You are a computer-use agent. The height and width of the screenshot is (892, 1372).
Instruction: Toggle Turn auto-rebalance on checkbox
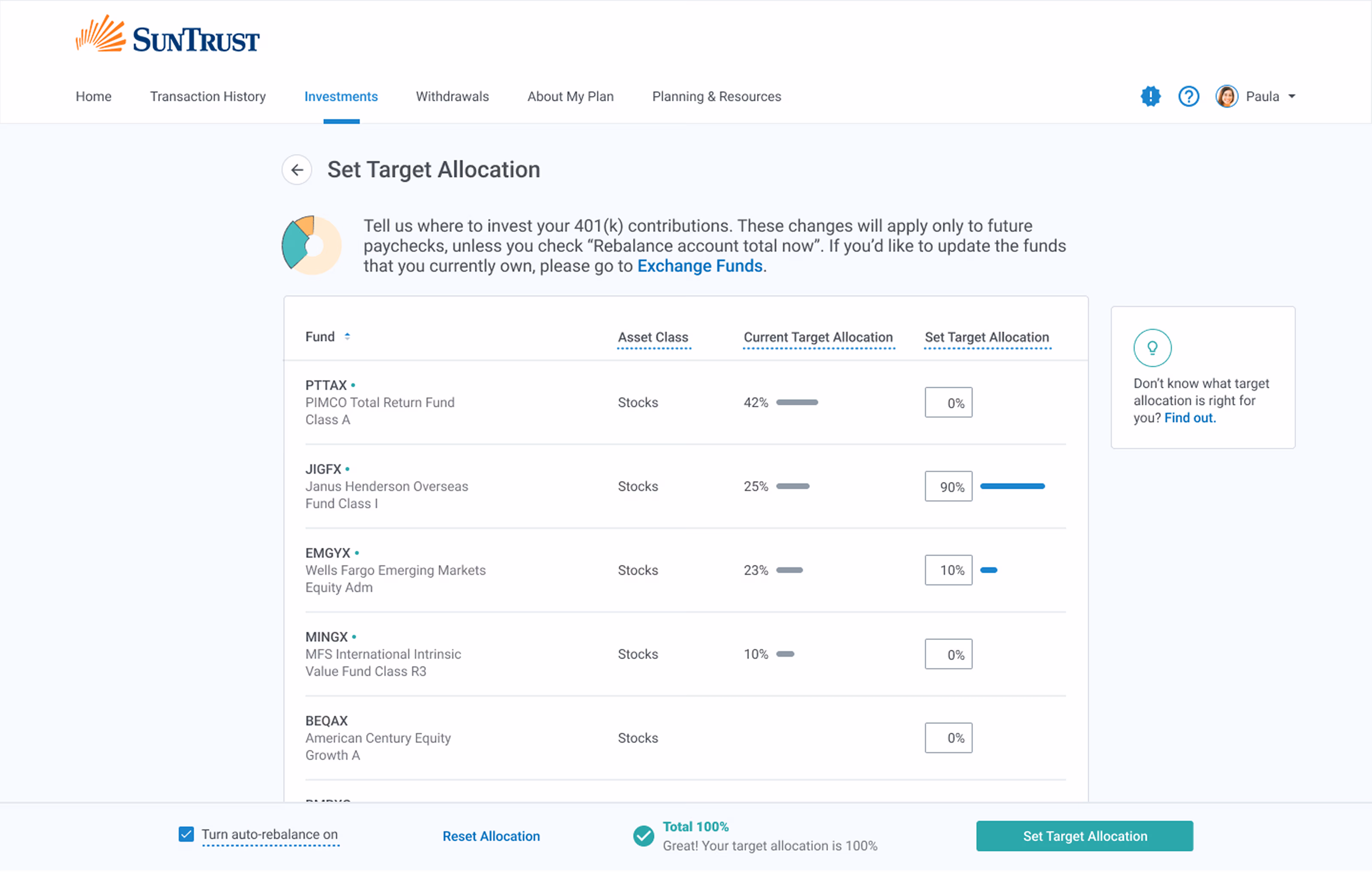(x=186, y=834)
